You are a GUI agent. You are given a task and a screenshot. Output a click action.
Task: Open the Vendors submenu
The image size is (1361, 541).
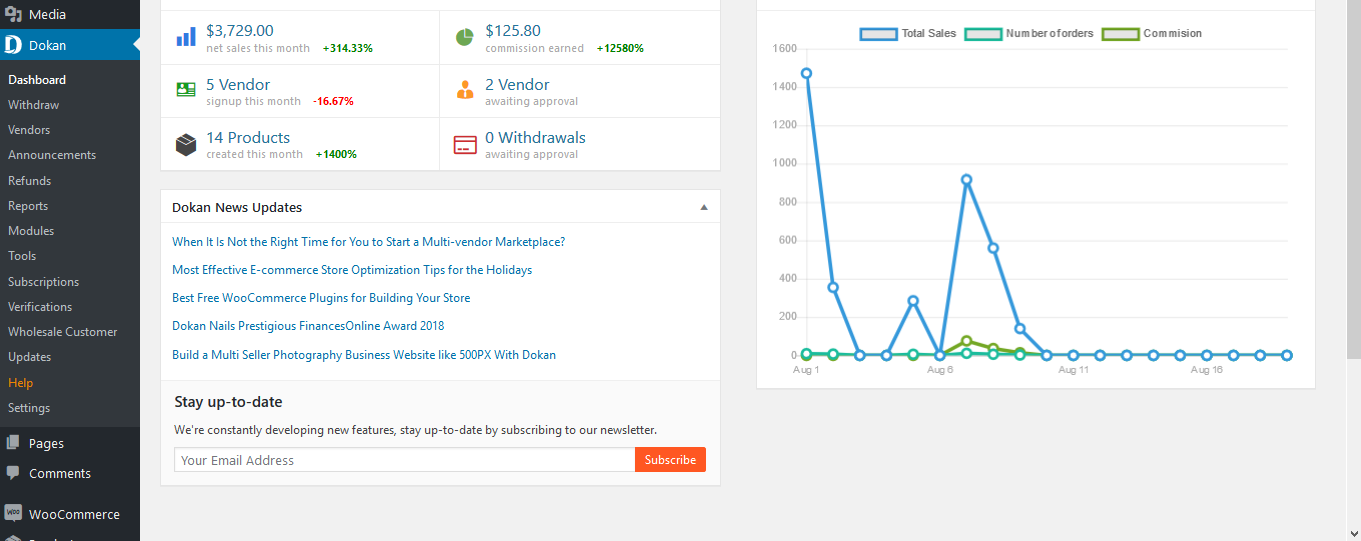(29, 130)
